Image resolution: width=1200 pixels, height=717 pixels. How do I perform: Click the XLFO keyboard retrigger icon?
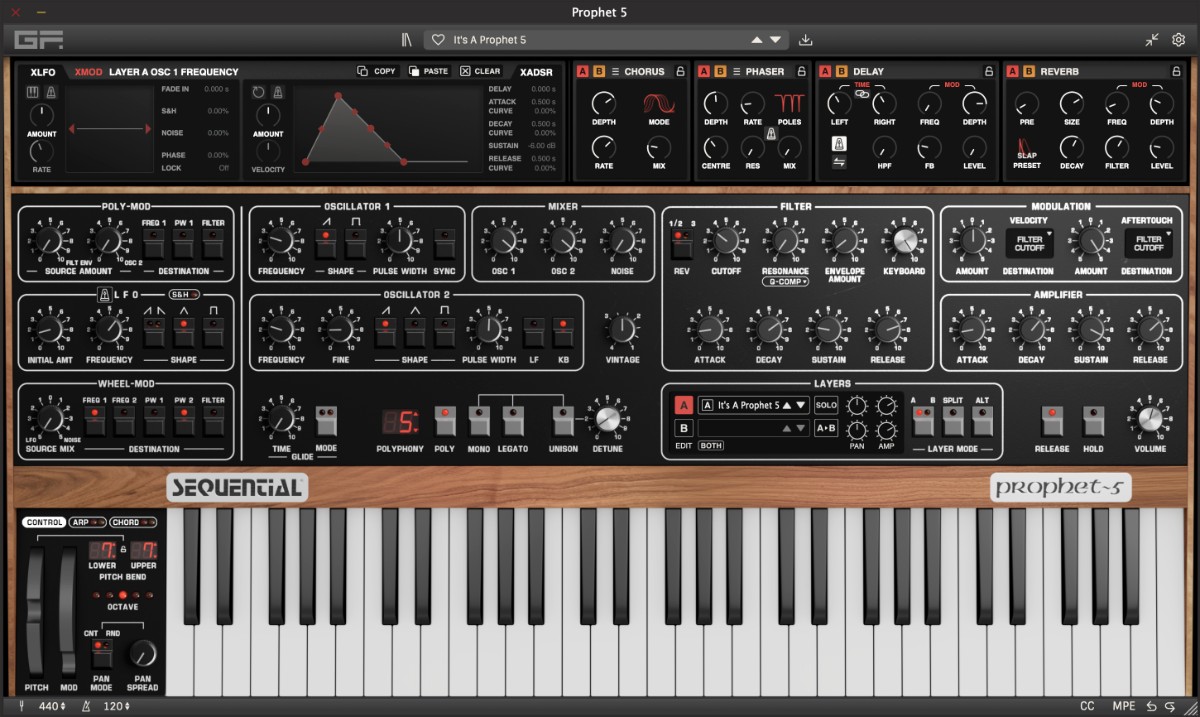tap(34, 92)
